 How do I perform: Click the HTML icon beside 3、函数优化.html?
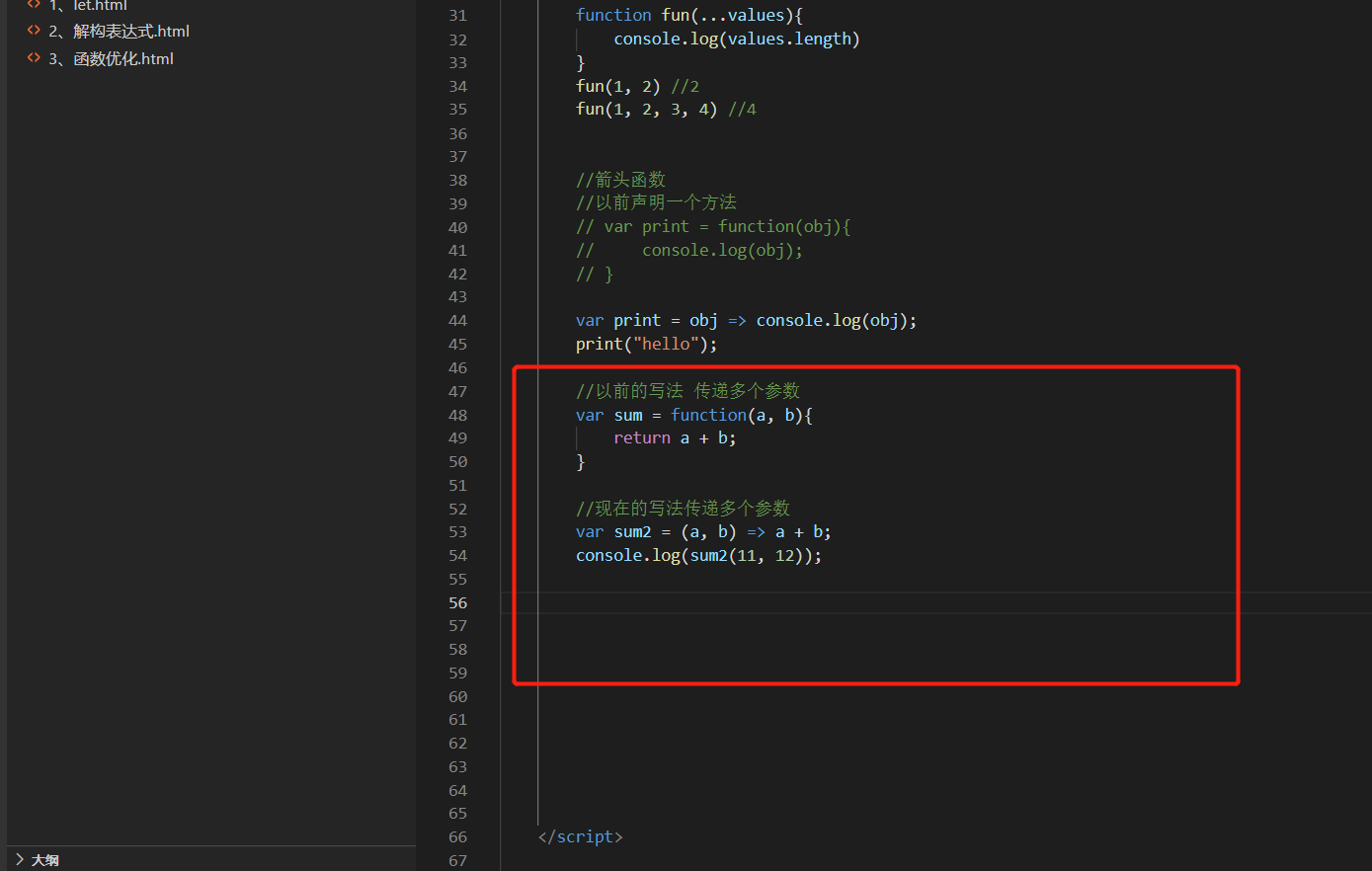34,58
